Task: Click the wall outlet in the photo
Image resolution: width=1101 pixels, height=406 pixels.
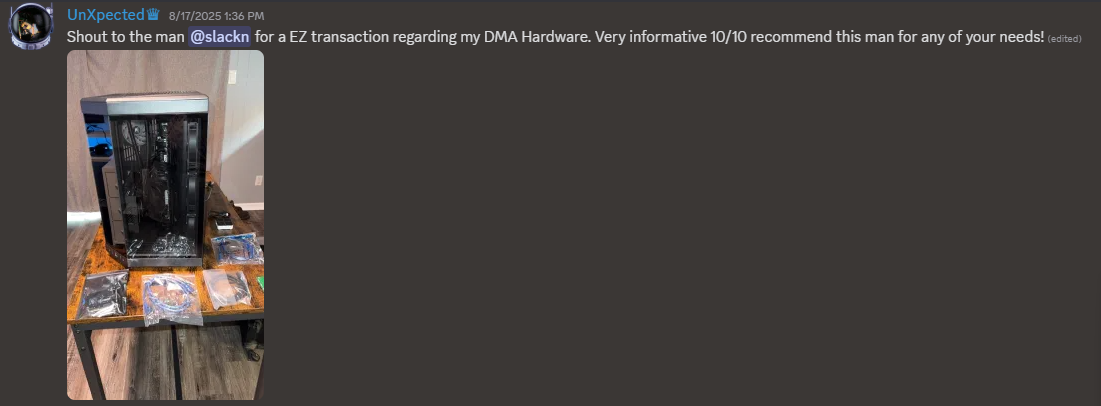Action: (x=258, y=182)
